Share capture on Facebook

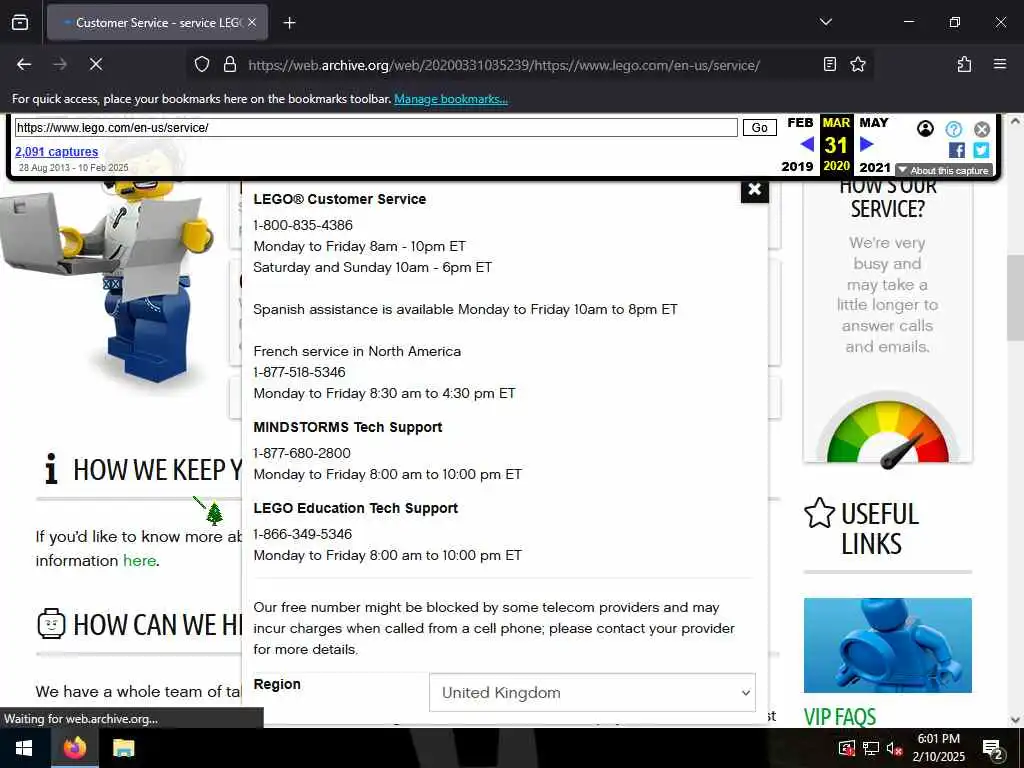point(957,150)
